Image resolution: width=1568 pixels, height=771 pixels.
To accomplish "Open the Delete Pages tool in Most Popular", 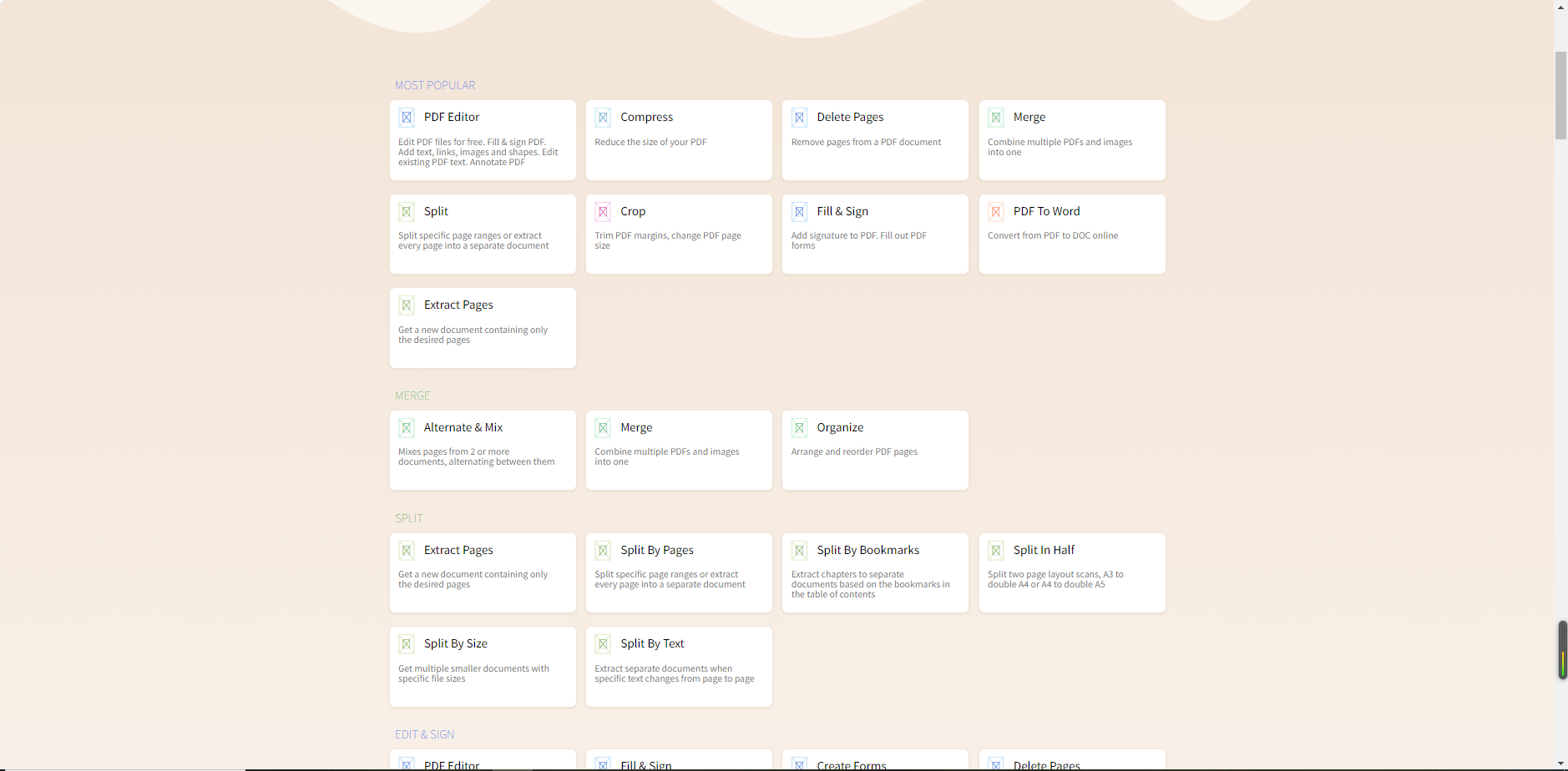I will pos(874,139).
